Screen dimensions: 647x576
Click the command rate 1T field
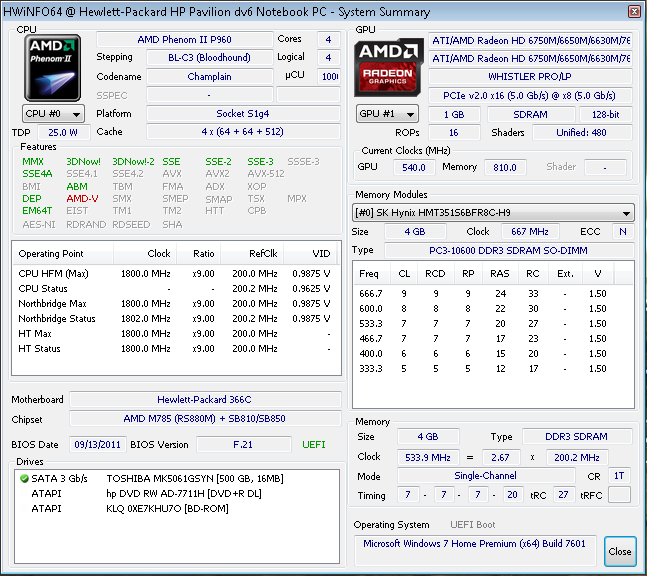coord(619,476)
